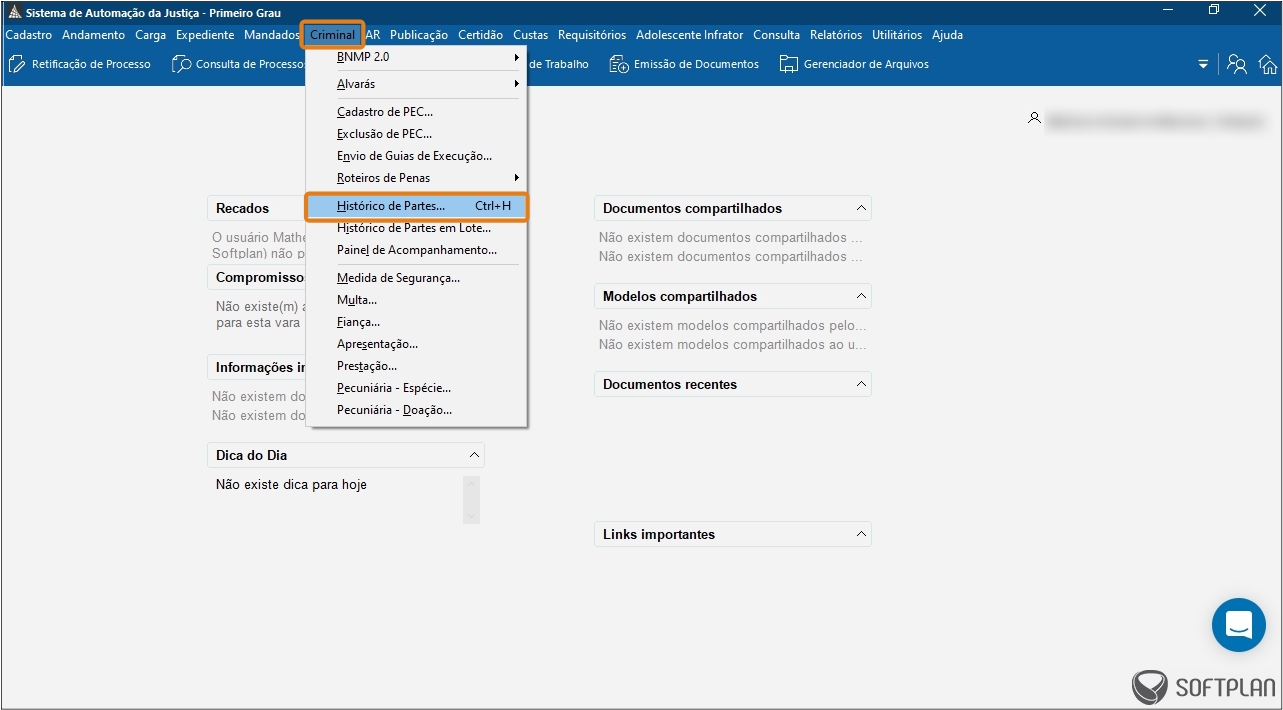The height and width of the screenshot is (710, 1283).
Task: Click the toolbar overflow arrow icon
Action: click(x=1203, y=64)
